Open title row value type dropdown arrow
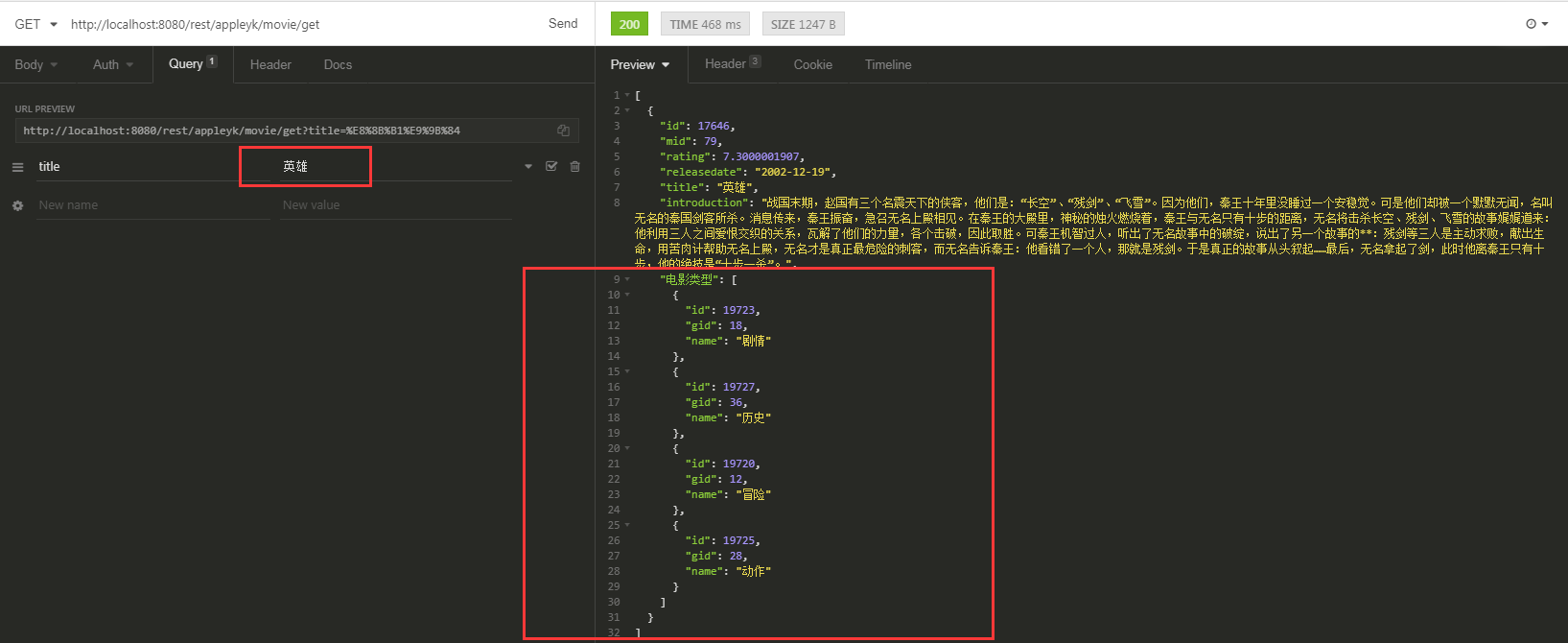 pos(528,166)
